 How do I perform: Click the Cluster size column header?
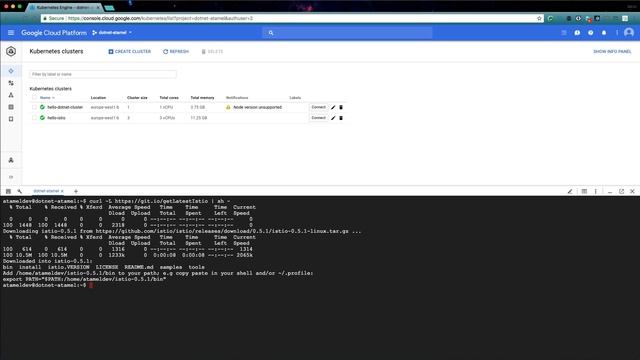[x=137, y=98]
